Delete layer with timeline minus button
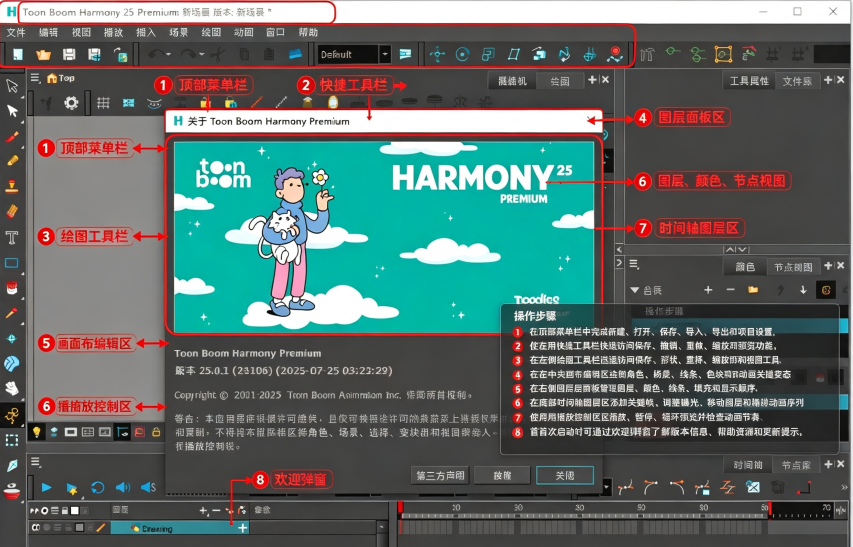853x547 pixels. coord(216,511)
